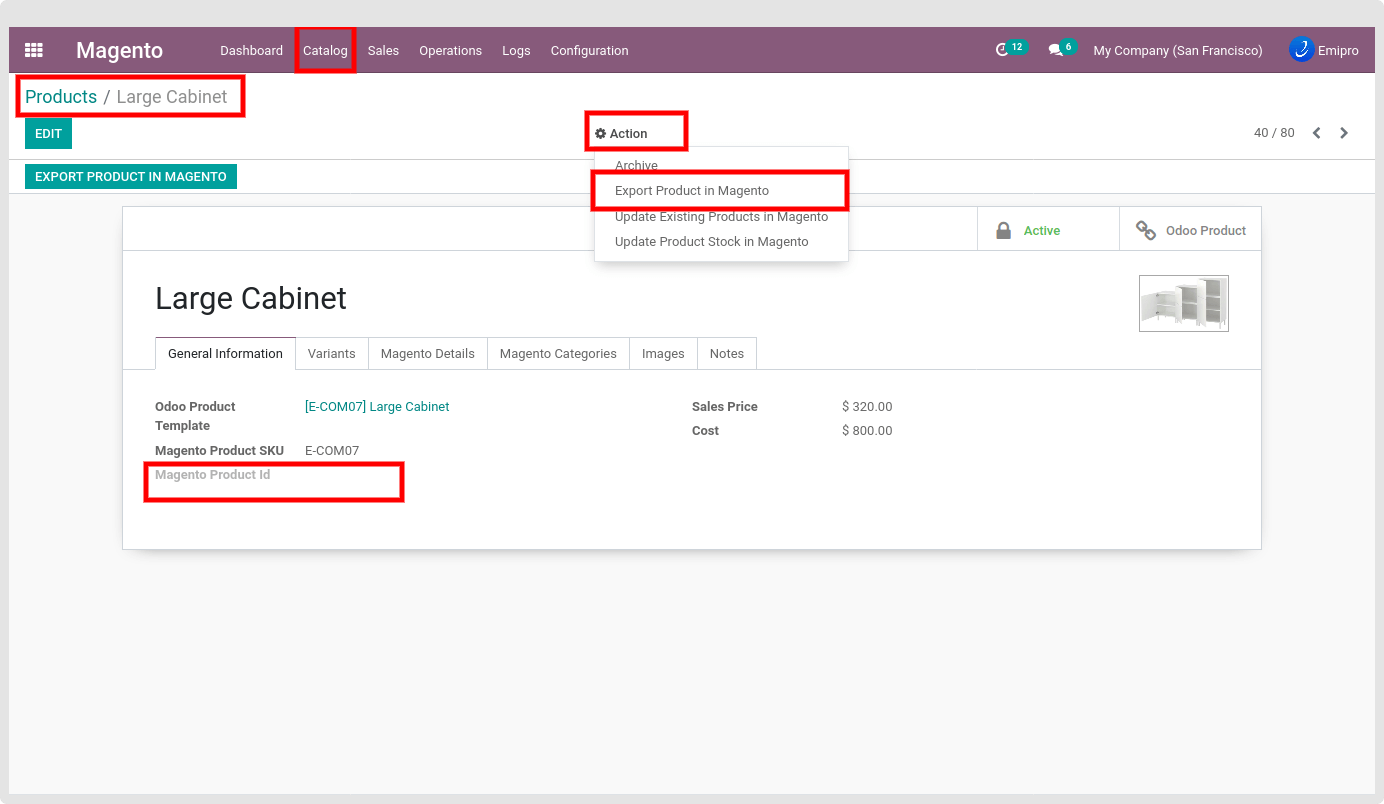Image resolution: width=1384 pixels, height=804 pixels.
Task: Click the link icon beside Odoo Product
Action: [x=1146, y=230]
